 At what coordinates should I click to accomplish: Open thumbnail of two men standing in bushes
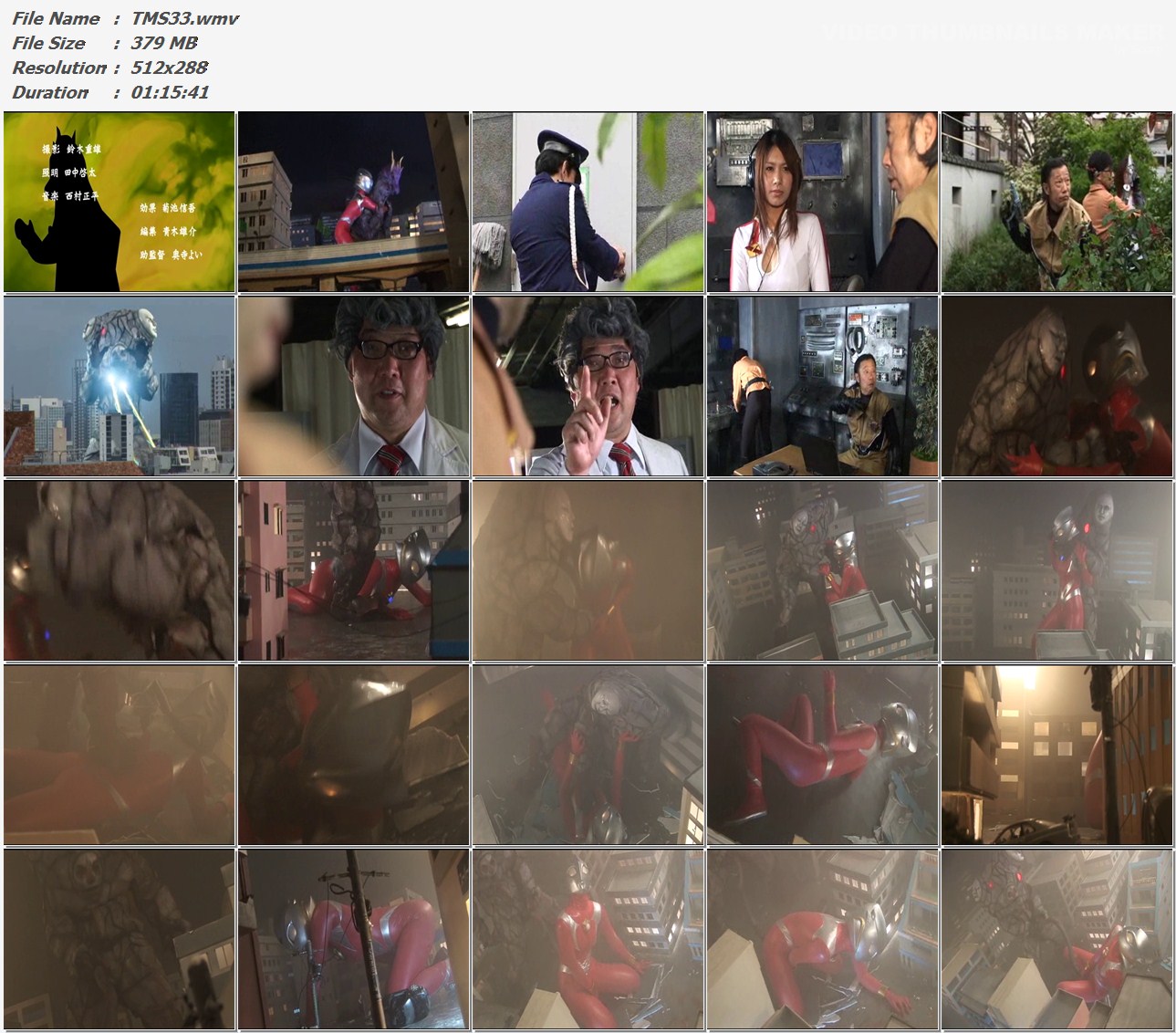(x=1057, y=202)
